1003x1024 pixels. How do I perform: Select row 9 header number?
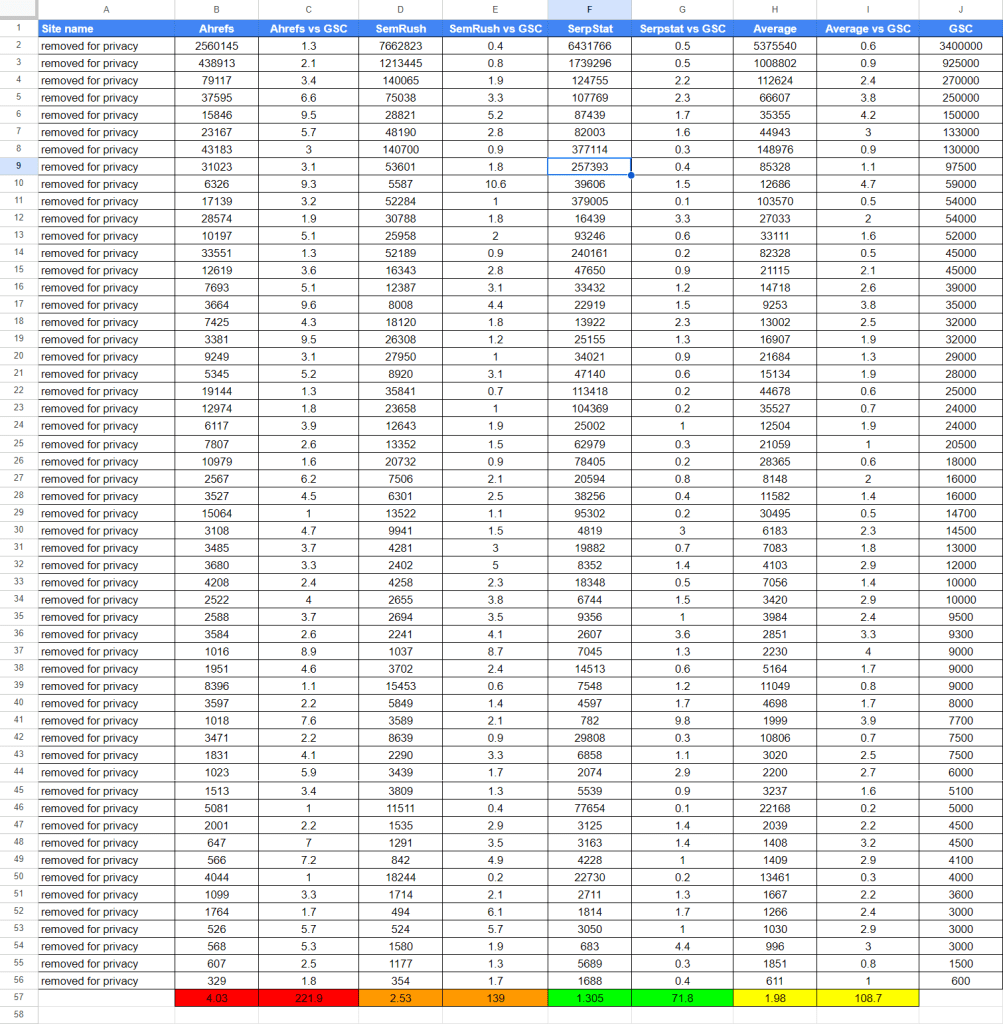(x=18, y=167)
